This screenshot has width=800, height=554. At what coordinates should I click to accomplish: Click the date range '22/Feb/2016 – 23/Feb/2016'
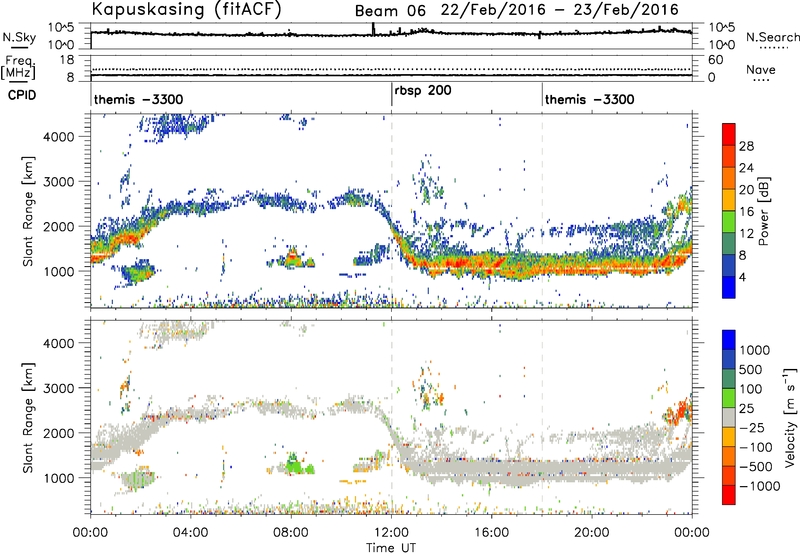coord(560,10)
